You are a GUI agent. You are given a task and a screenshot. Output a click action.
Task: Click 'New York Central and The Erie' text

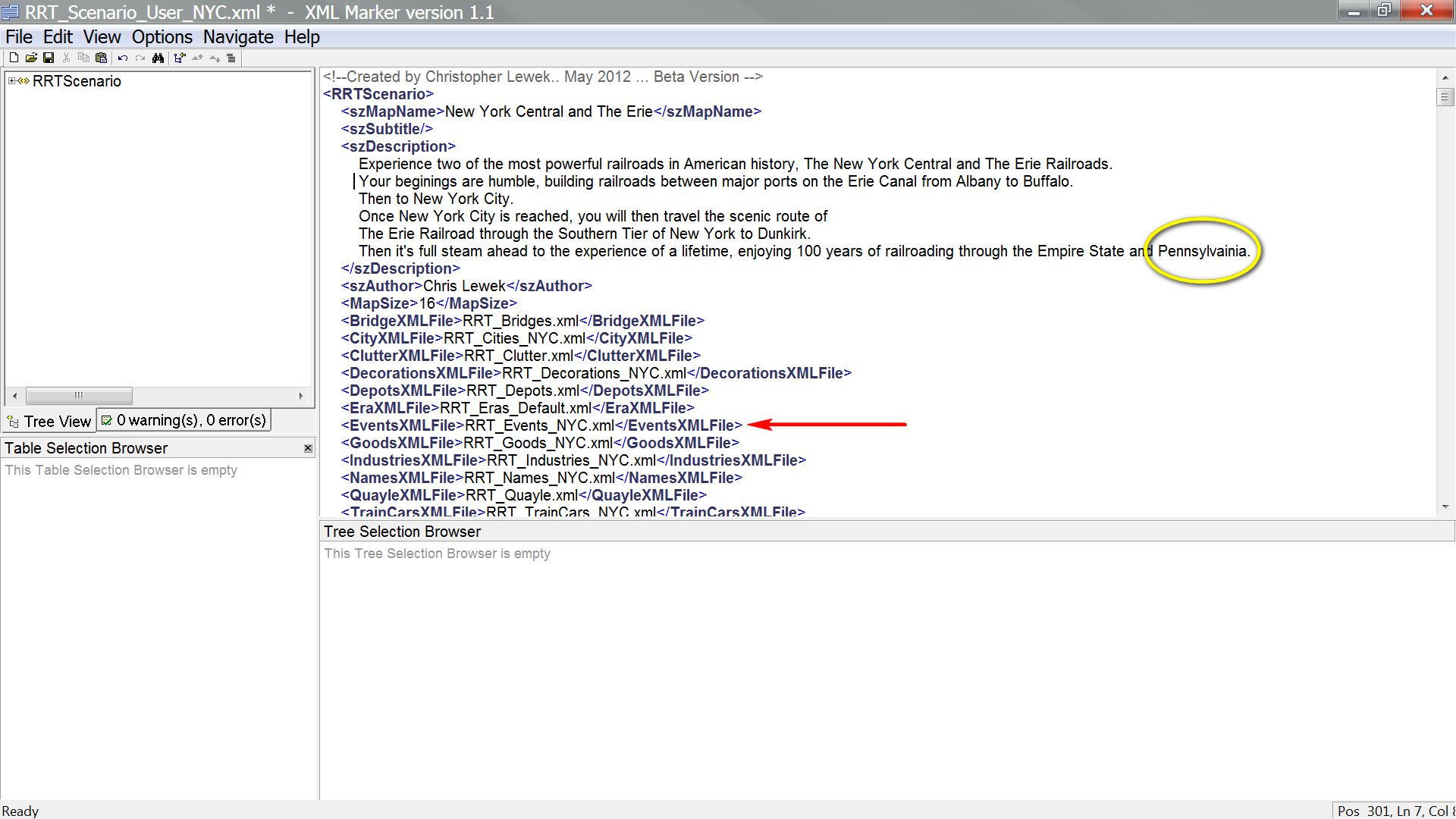tap(548, 111)
